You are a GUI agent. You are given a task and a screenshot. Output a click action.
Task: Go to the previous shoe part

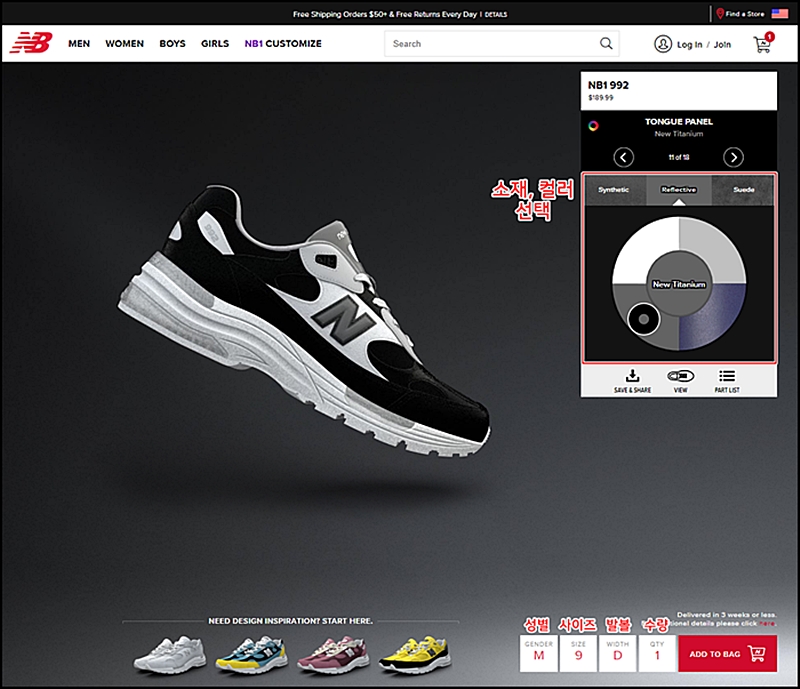click(x=623, y=157)
